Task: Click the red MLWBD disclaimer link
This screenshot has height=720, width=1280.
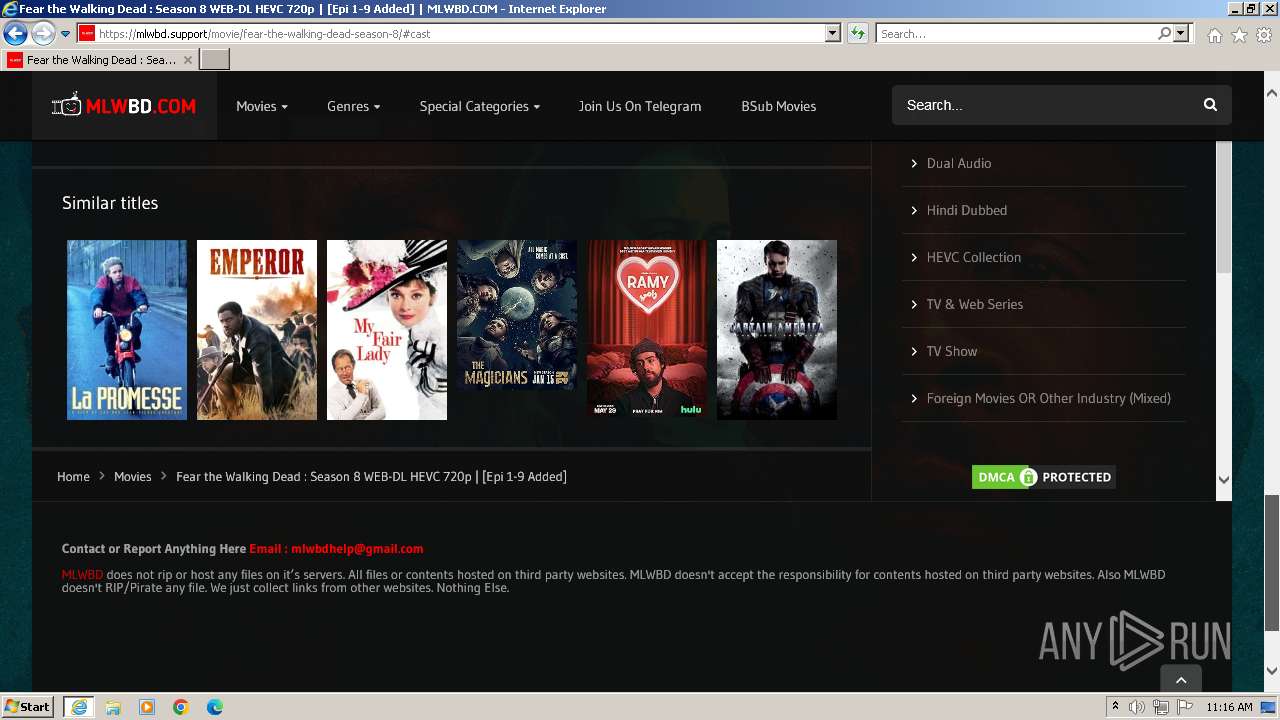Action: pyautogui.click(x=82, y=575)
